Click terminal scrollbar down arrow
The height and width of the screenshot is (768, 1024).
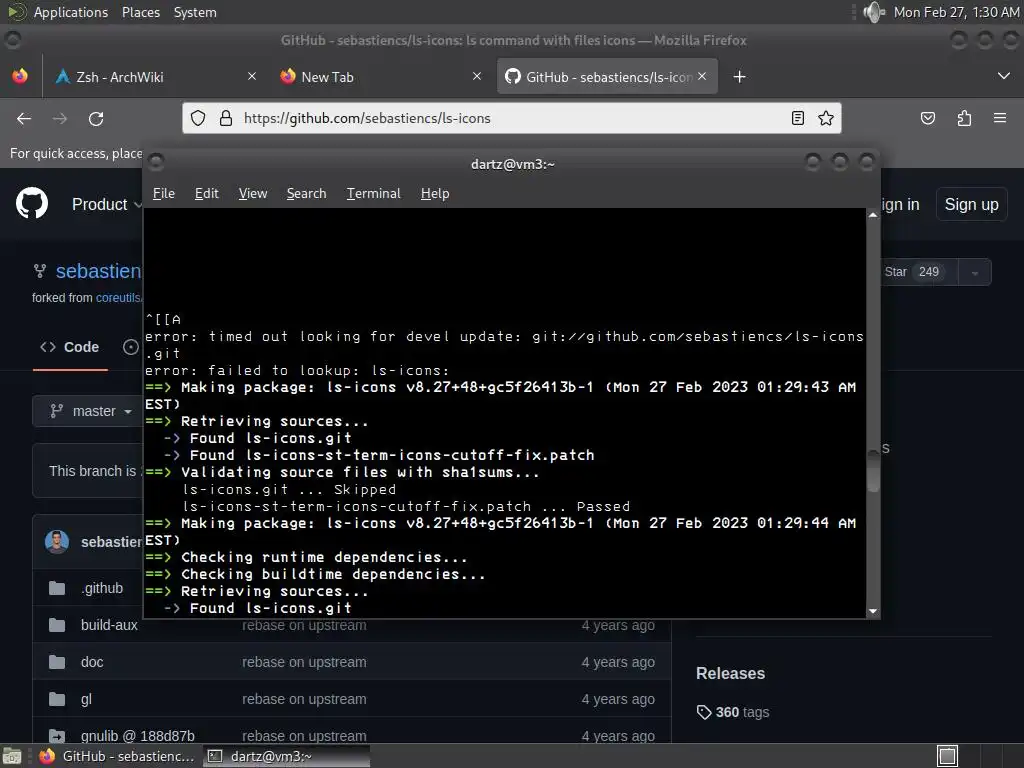point(873,611)
